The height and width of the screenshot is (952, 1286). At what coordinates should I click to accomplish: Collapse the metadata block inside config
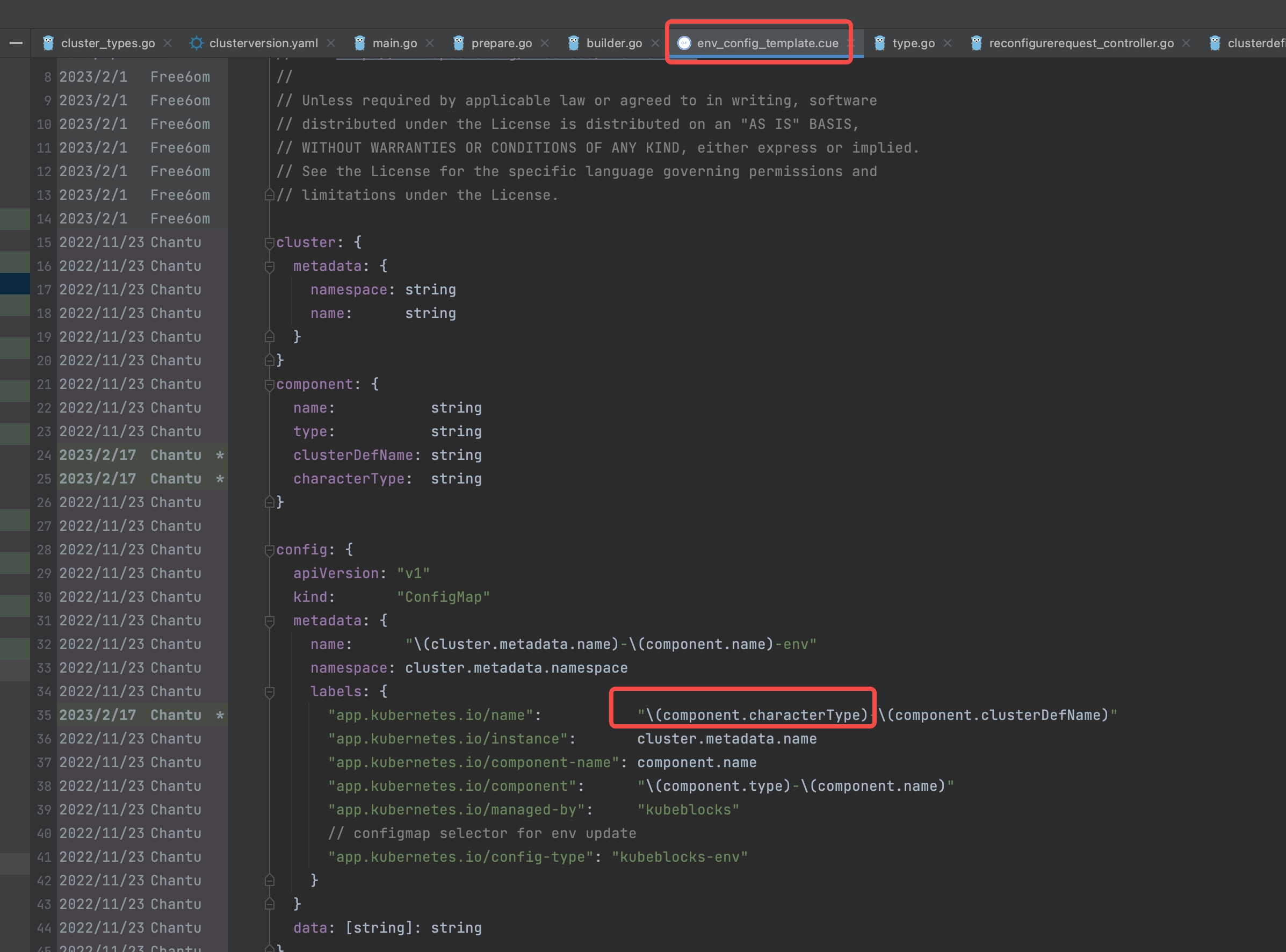click(x=269, y=621)
